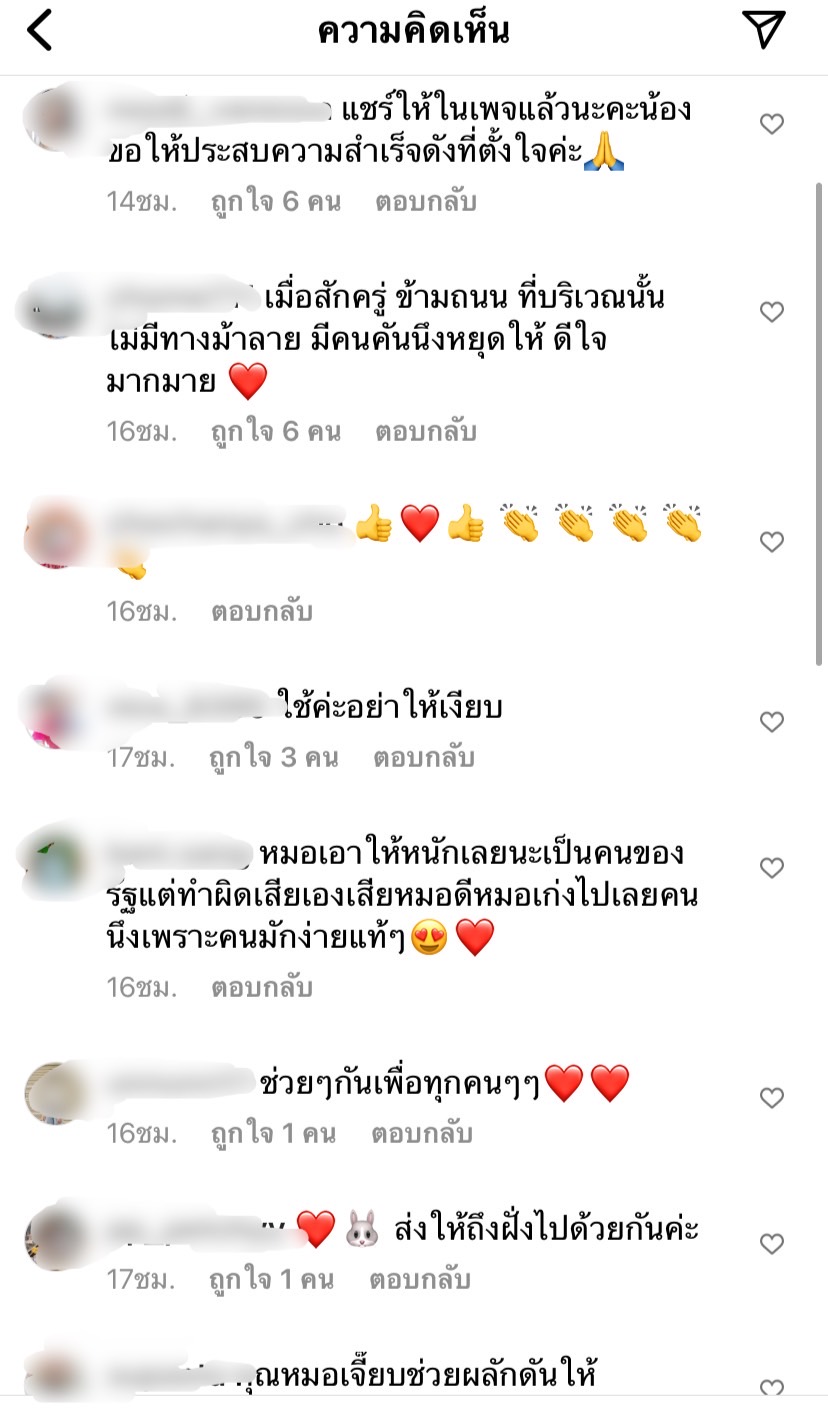Image resolution: width=828 pixels, height=1410 pixels.
Task: Like the zebra crossing comment
Action: click(772, 312)
